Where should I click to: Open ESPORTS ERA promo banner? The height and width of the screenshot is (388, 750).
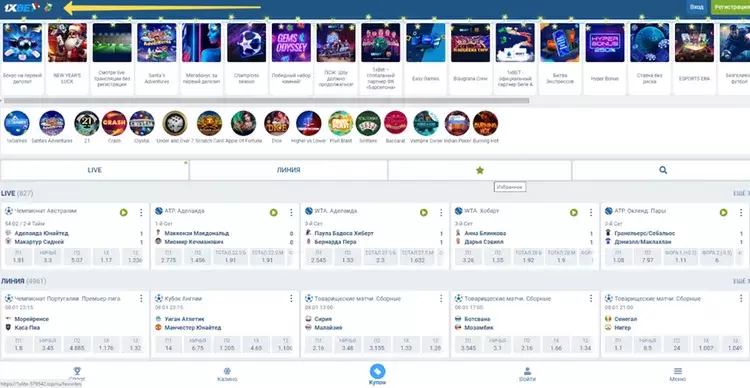(694, 58)
